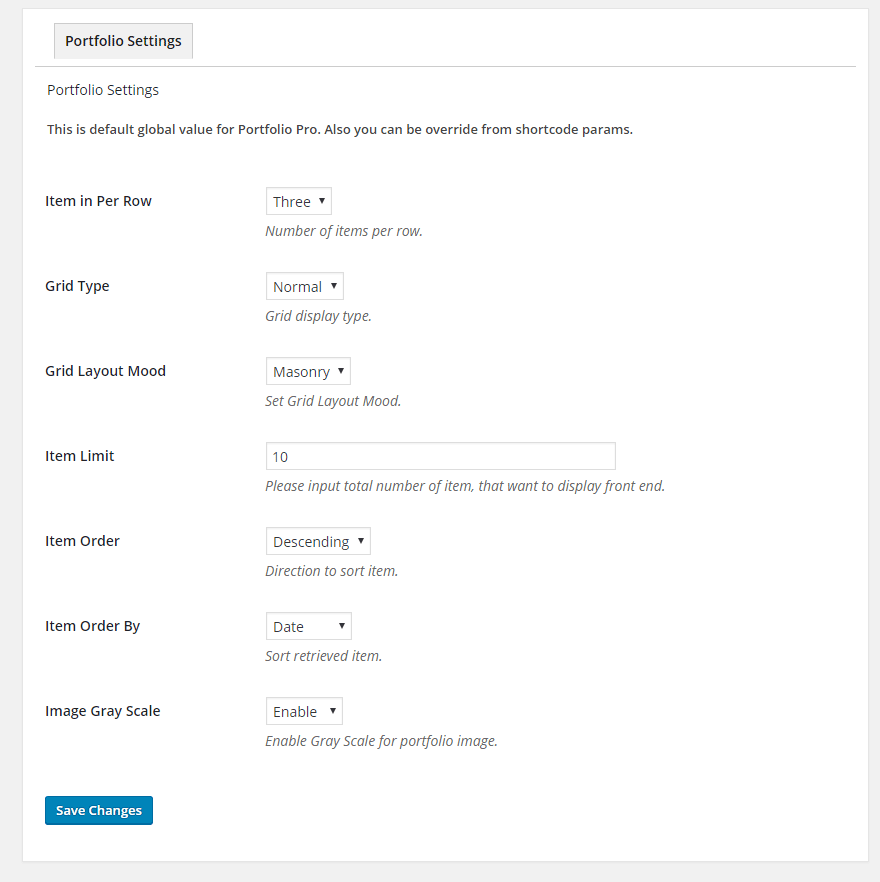Click the "Number of items per row" hint
Screen dimensions: 880x882
(x=344, y=231)
